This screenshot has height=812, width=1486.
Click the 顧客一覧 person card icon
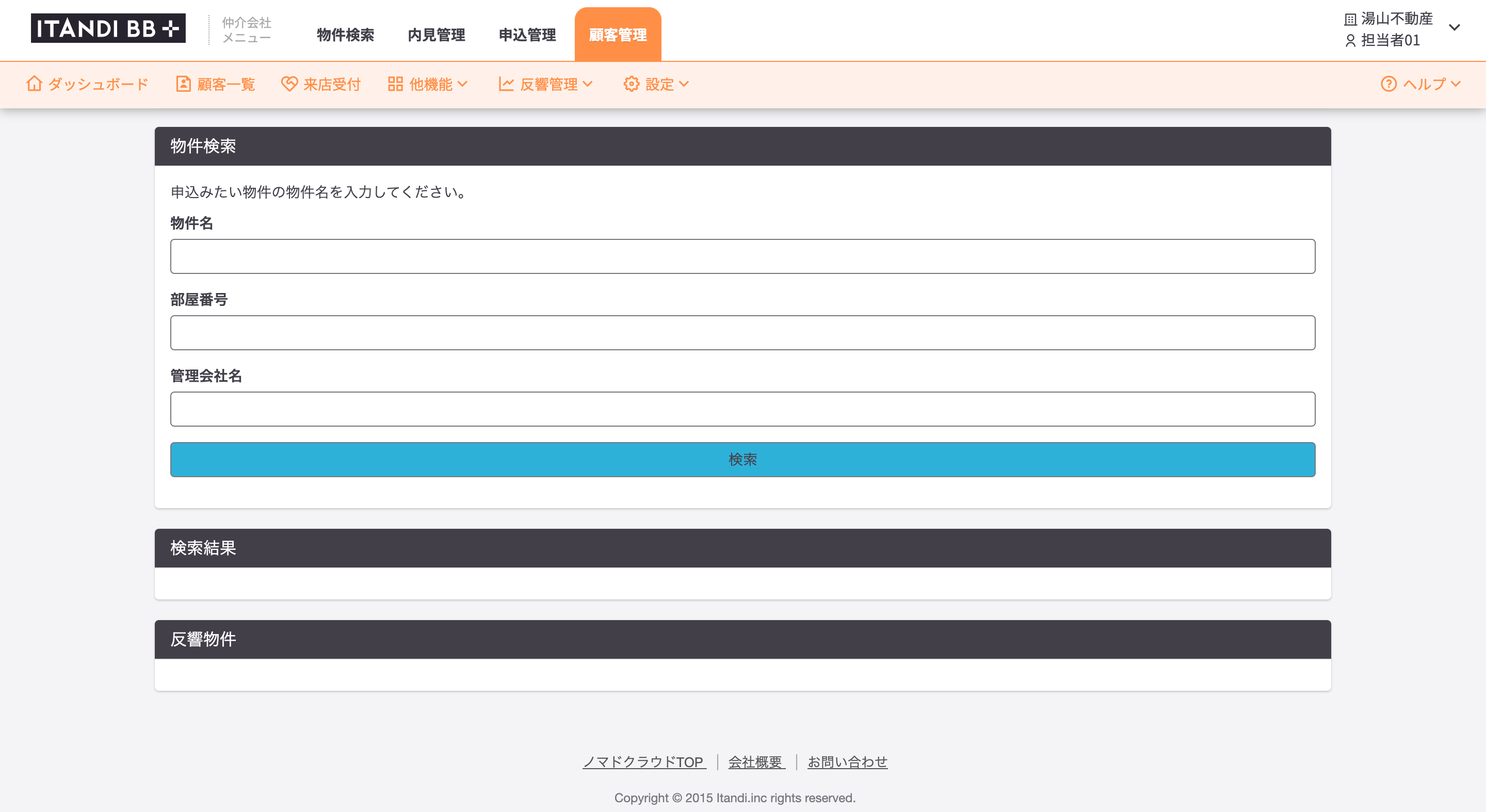pyautogui.click(x=183, y=84)
